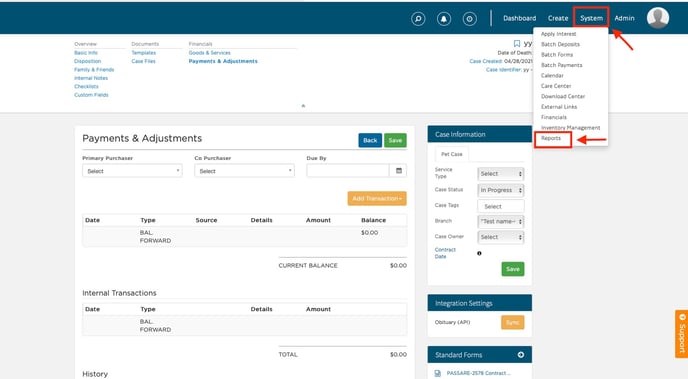
Task: Open PASSARE-2578 Contract form link
Action: [x=478, y=373]
